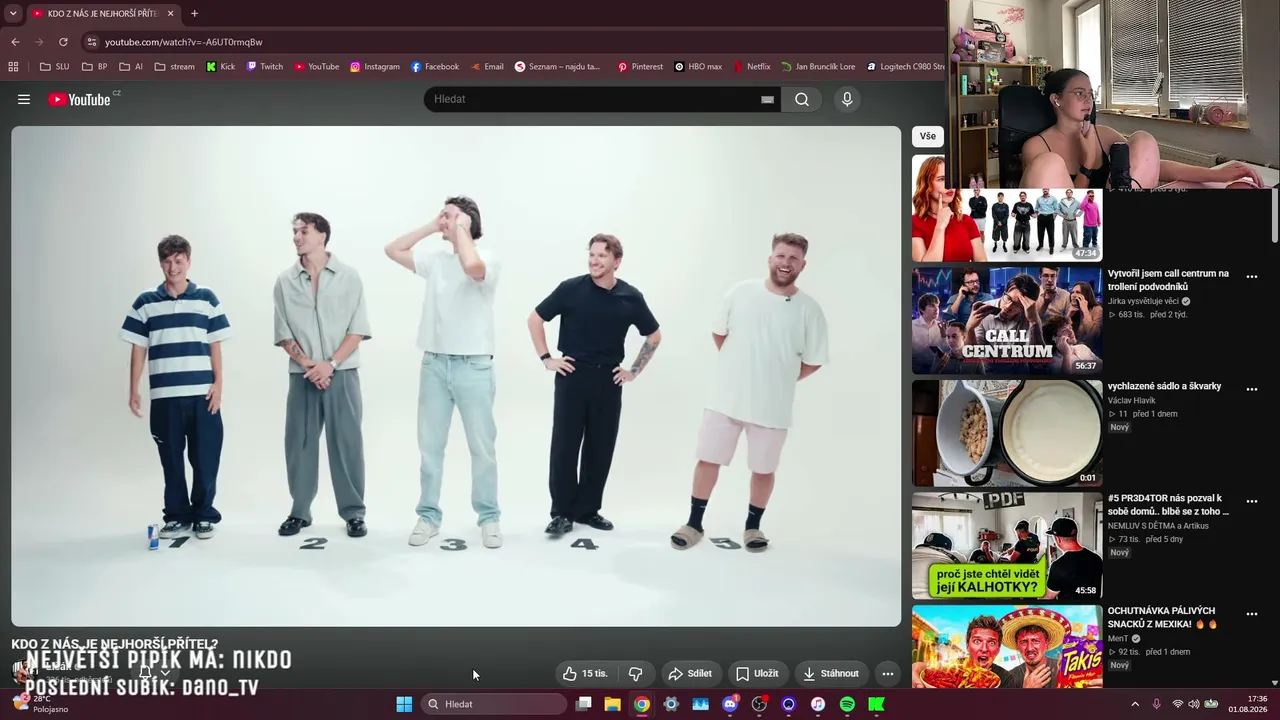
Task: Open the on-screen keyboard icon in search
Action: tap(767, 99)
